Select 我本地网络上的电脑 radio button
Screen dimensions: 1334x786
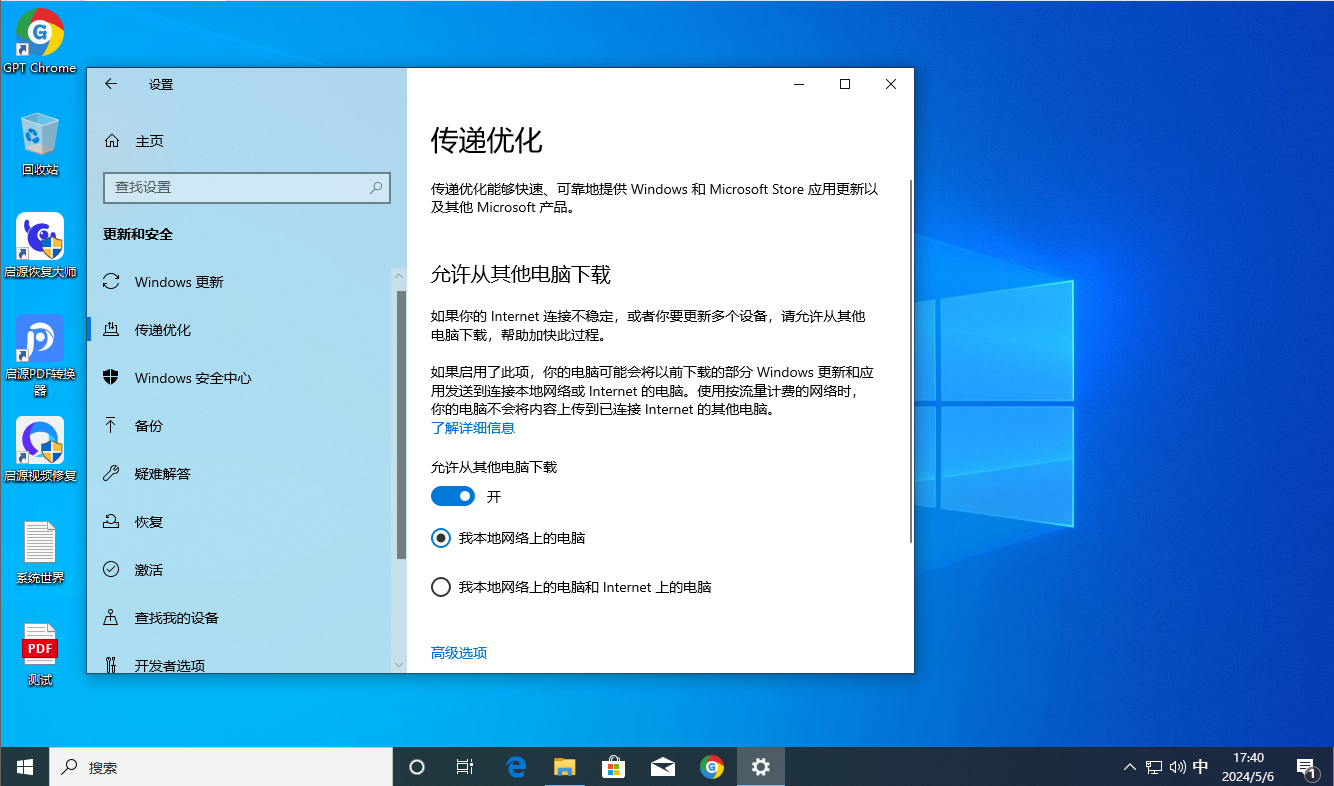(441, 538)
